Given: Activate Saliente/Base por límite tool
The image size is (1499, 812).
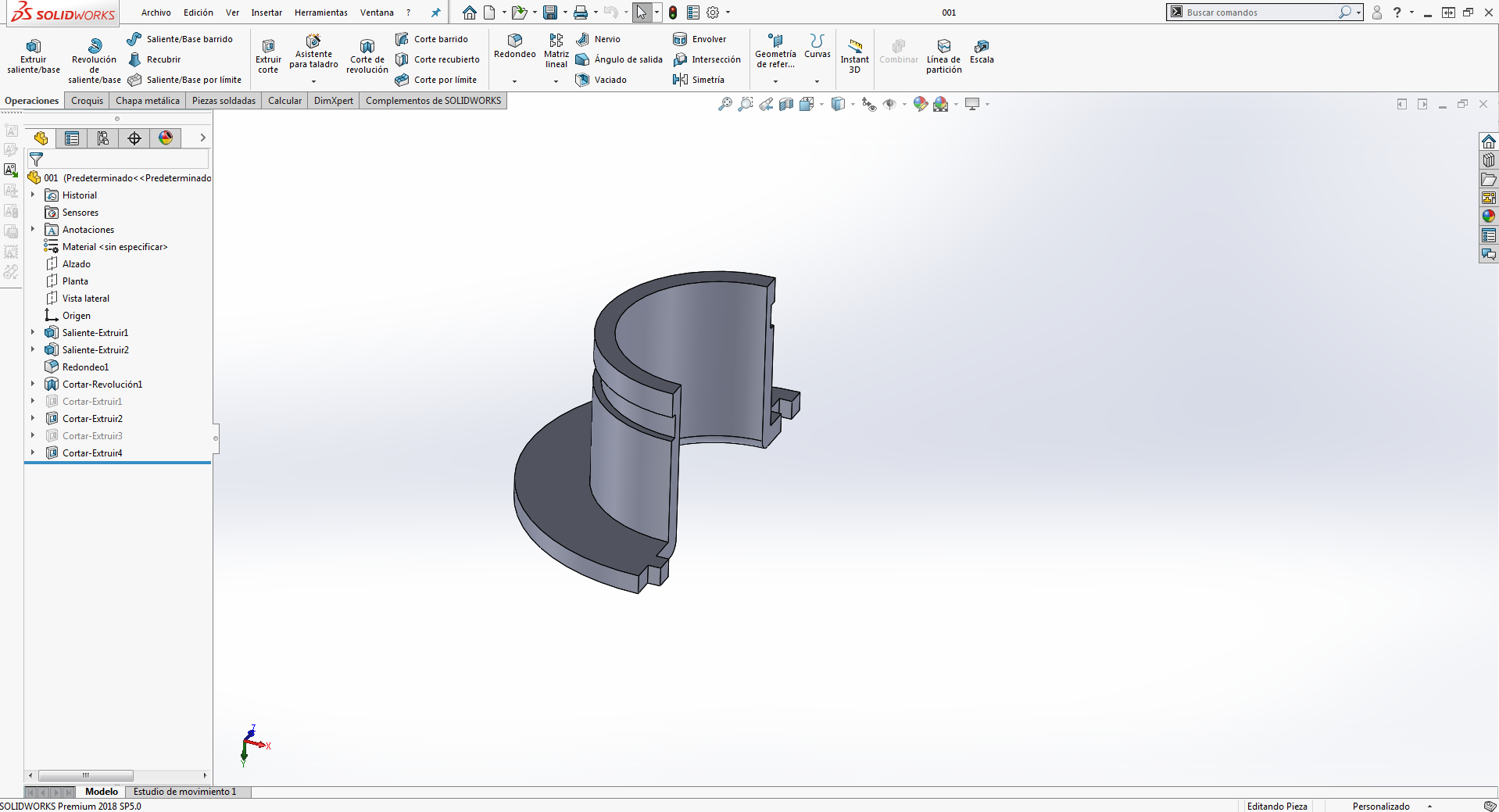Looking at the screenshot, I should pyautogui.click(x=184, y=80).
